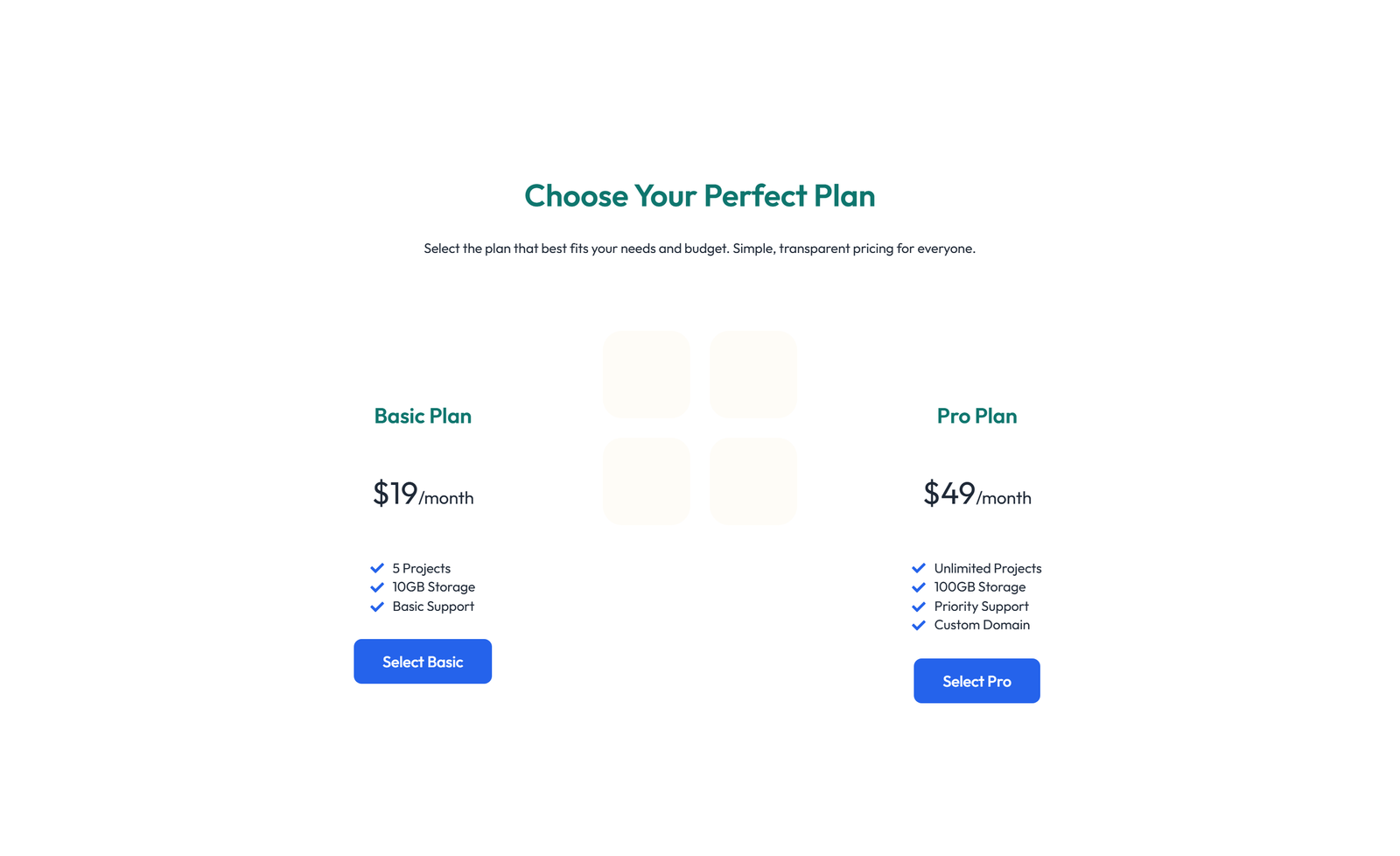Click the checkmark beside "Priority Support"
The height and width of the screenshot is (856, 1400).
[919, 607]
